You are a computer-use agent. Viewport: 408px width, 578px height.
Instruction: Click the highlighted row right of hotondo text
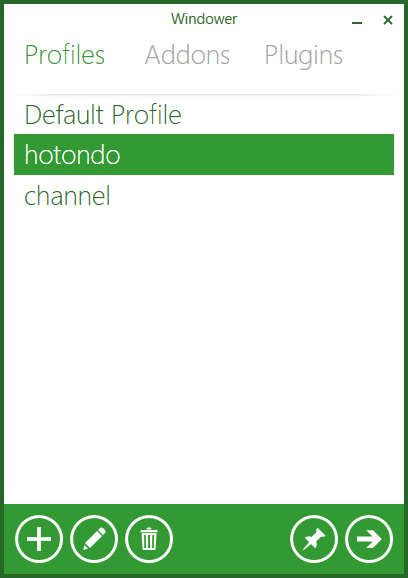pos(257,154)
